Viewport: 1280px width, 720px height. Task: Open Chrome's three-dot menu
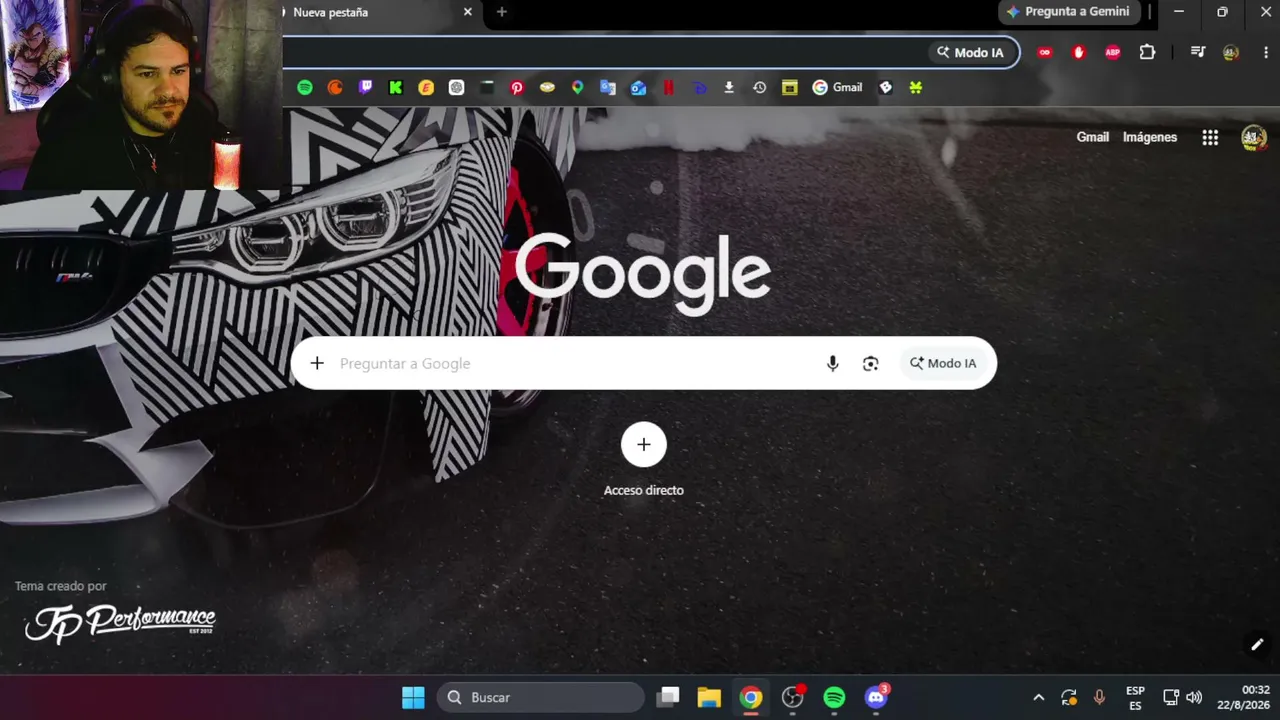[1265, 53]
